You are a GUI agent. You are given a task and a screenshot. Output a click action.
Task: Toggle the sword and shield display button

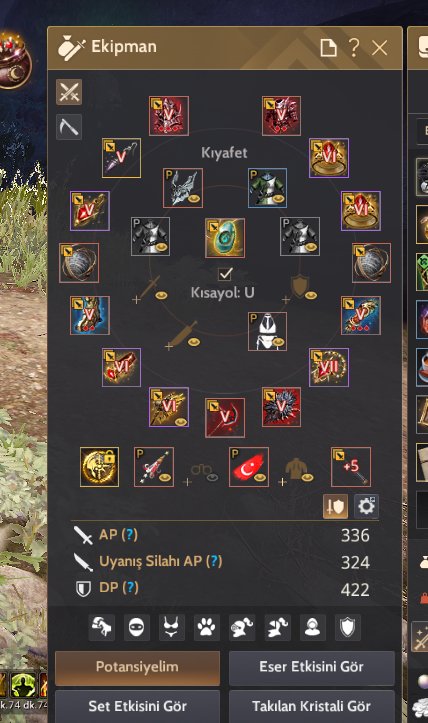[x=335, y=506]
